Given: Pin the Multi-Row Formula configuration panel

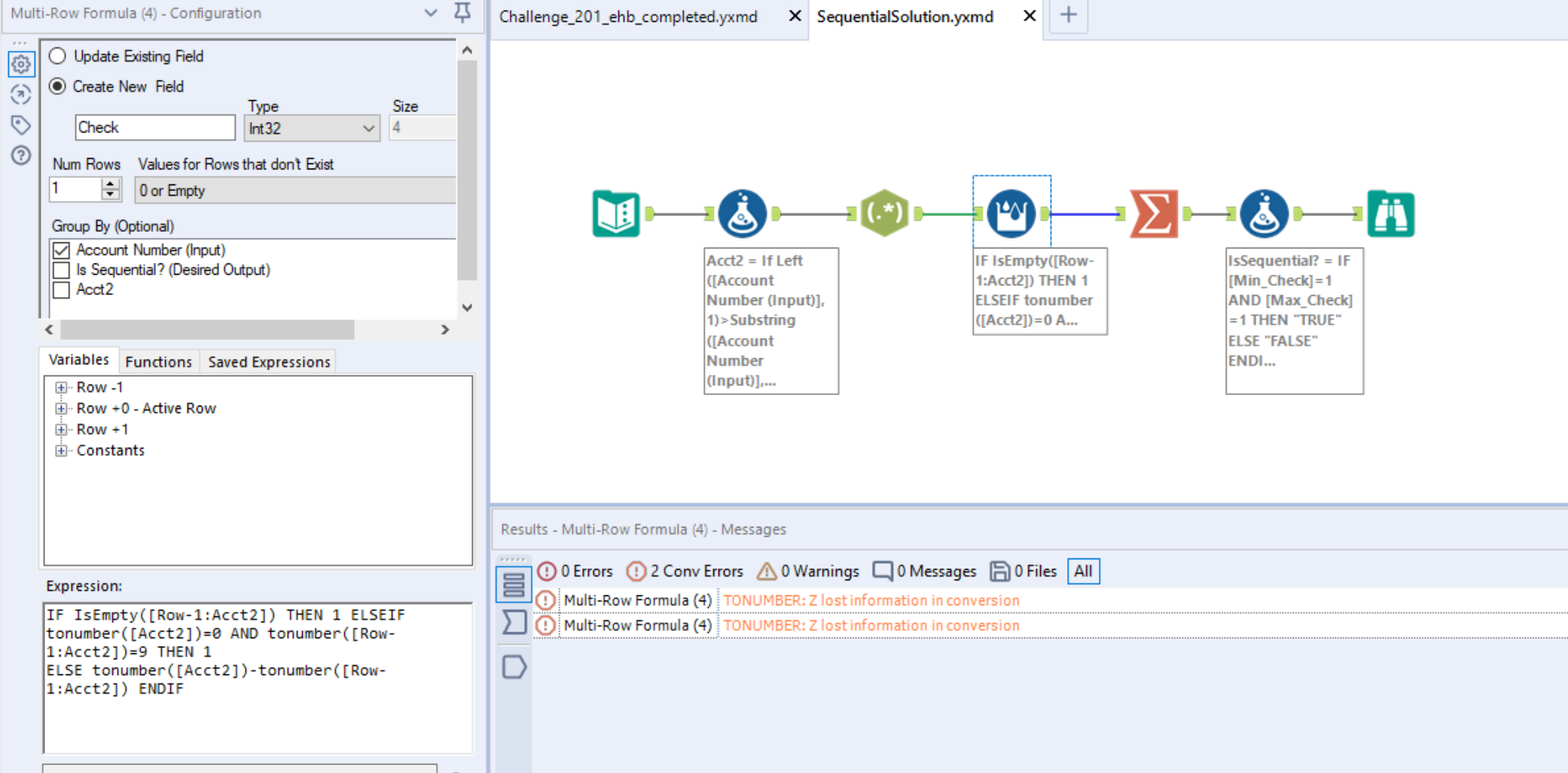Looking at the screenshot, I should click(463, 13).
